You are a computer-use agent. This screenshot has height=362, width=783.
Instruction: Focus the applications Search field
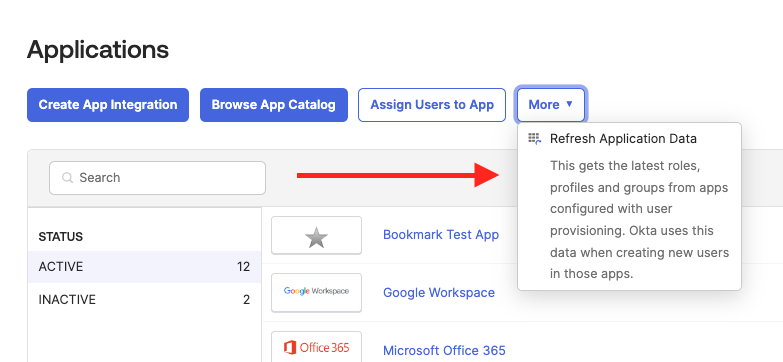157,178
